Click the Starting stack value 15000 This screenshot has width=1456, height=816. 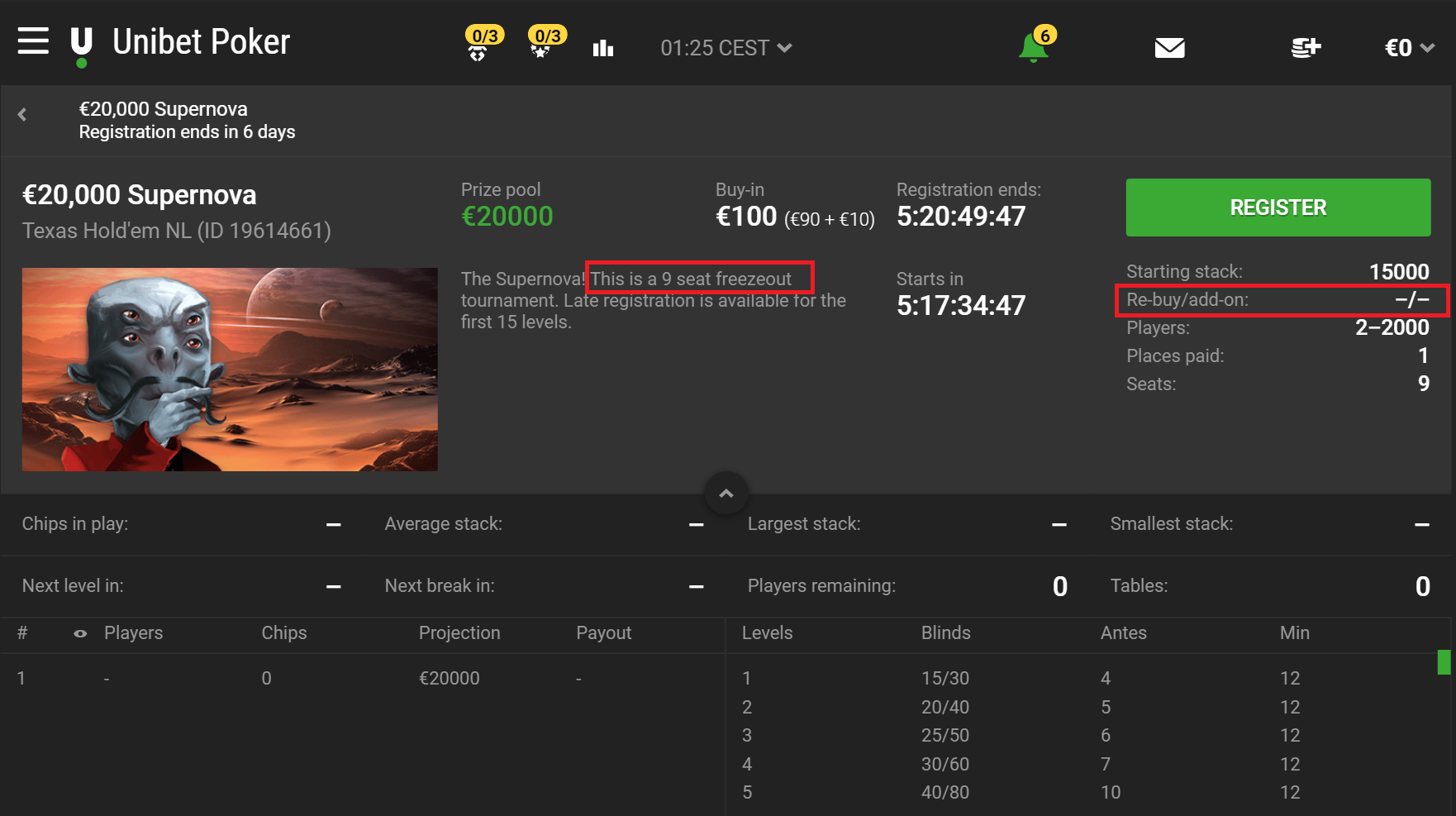[1399, 271]
